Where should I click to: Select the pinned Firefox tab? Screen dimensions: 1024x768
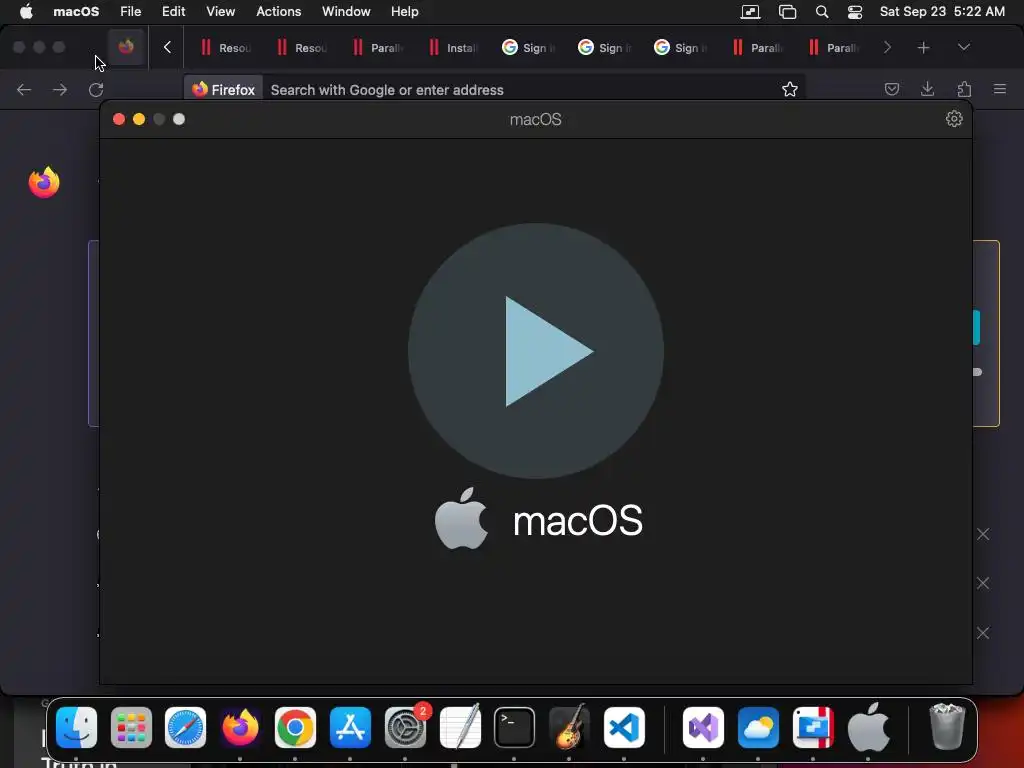coord(126,47)
